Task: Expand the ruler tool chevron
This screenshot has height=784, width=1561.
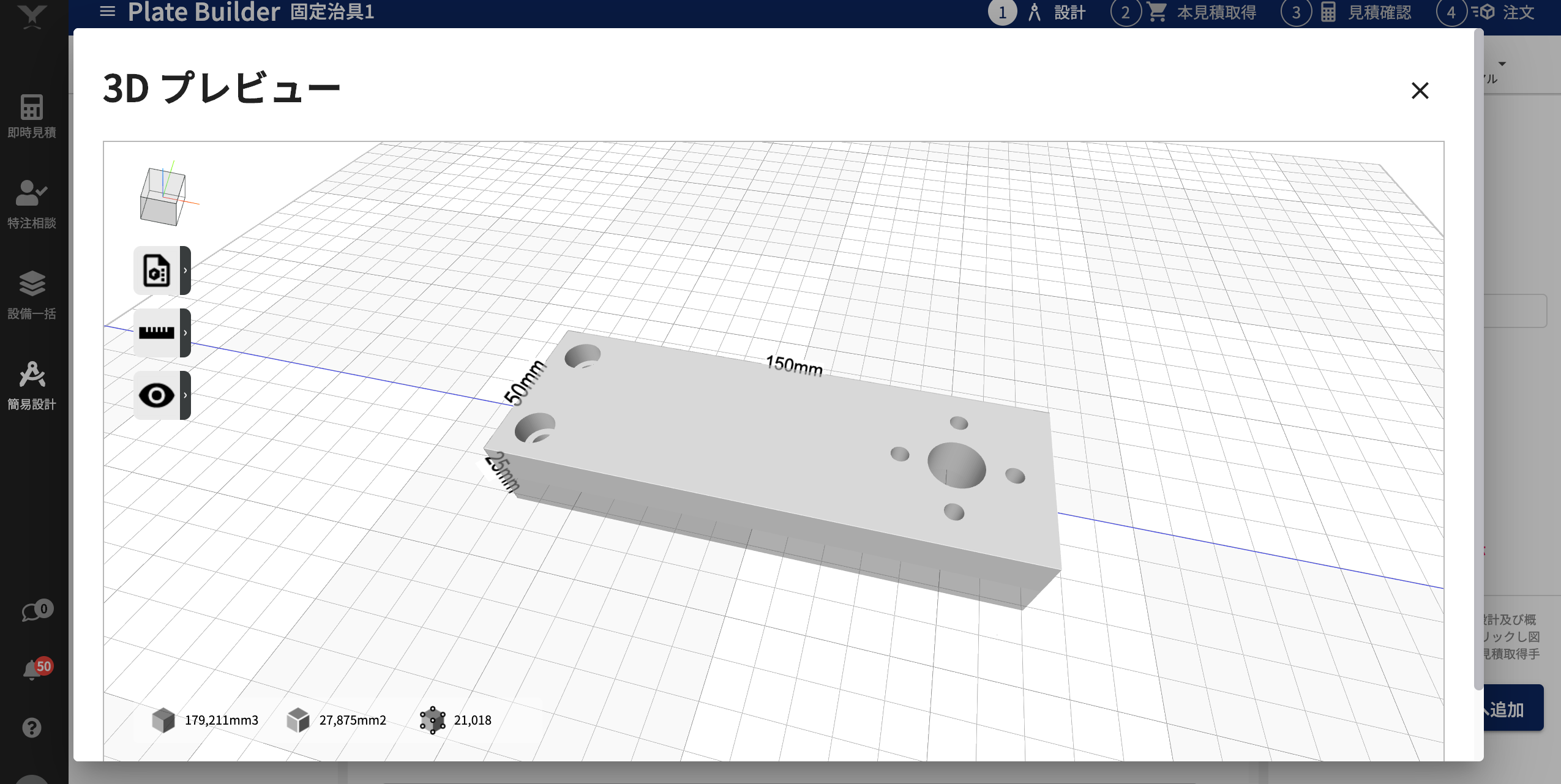Action: click(x=185, y=332)
